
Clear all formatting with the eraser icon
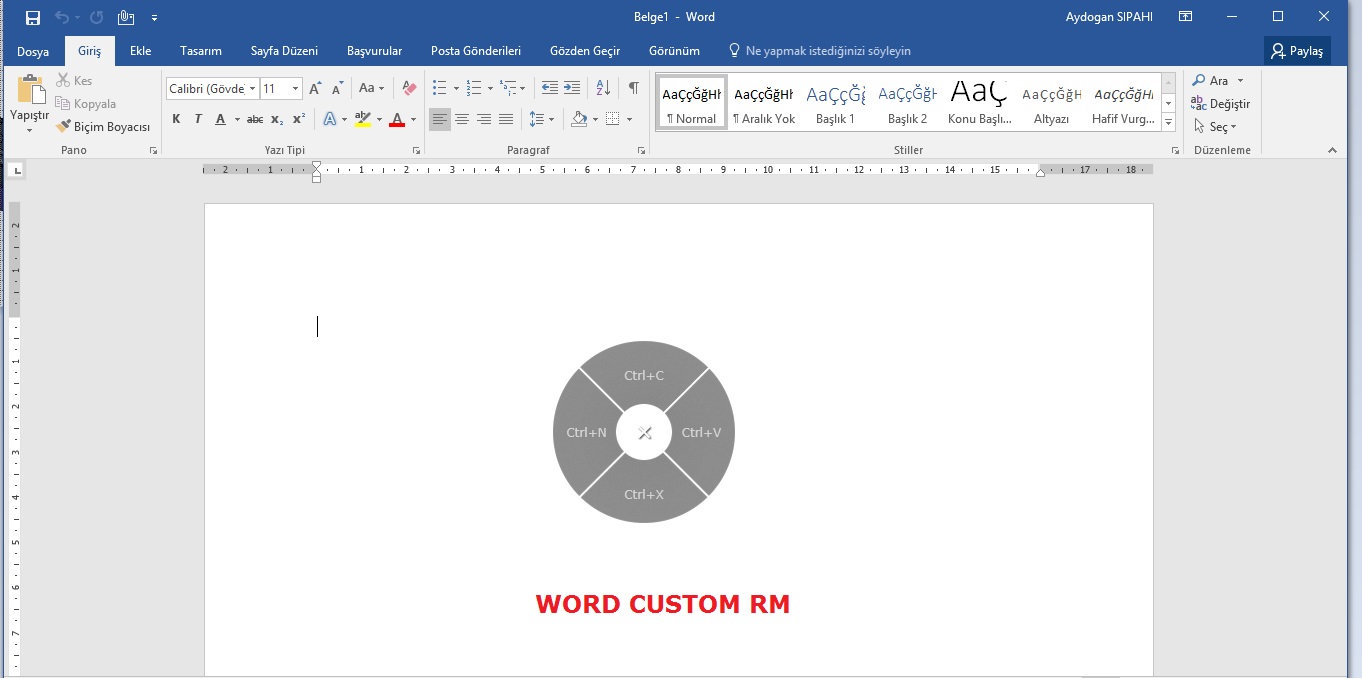(408, 88)
